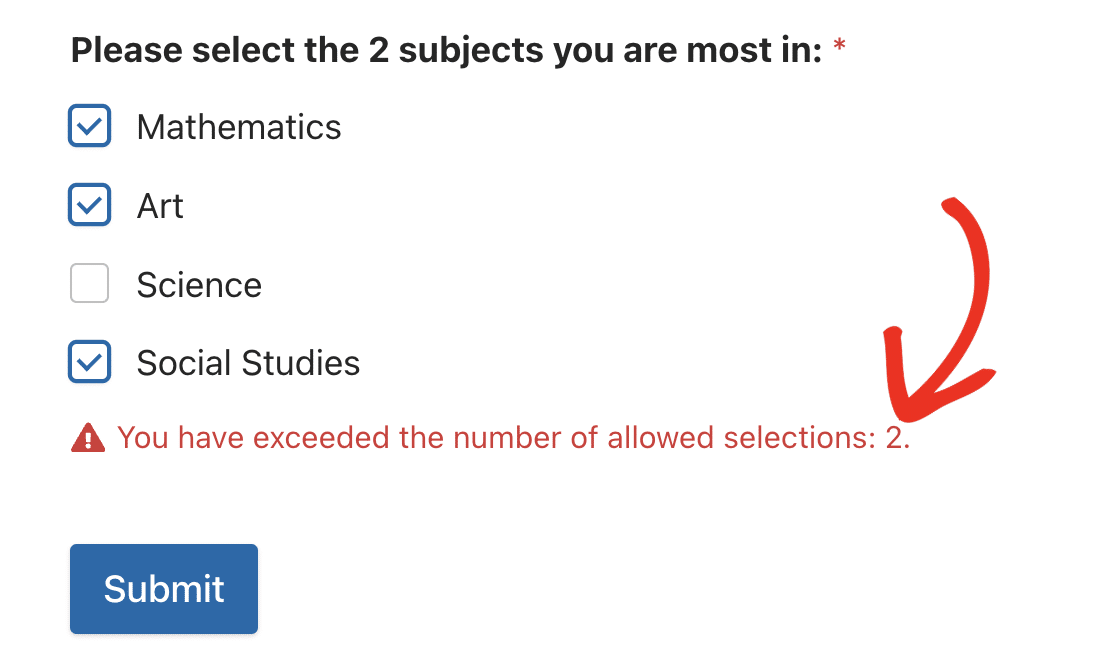
Task: Click the word 'subjects' in the heading
Action: click(x=471, y=52)
